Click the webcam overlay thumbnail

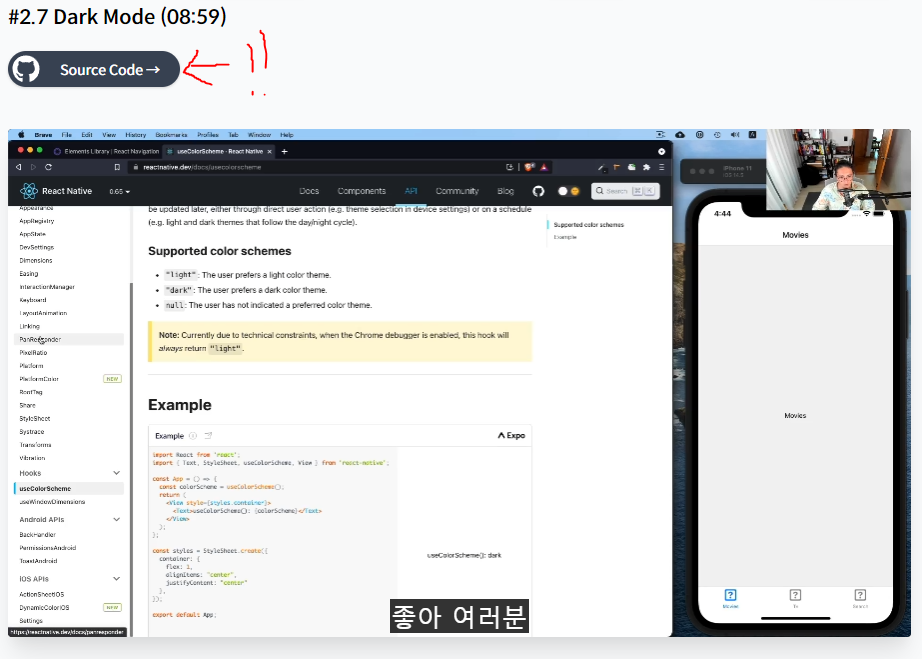pos(839,169)
